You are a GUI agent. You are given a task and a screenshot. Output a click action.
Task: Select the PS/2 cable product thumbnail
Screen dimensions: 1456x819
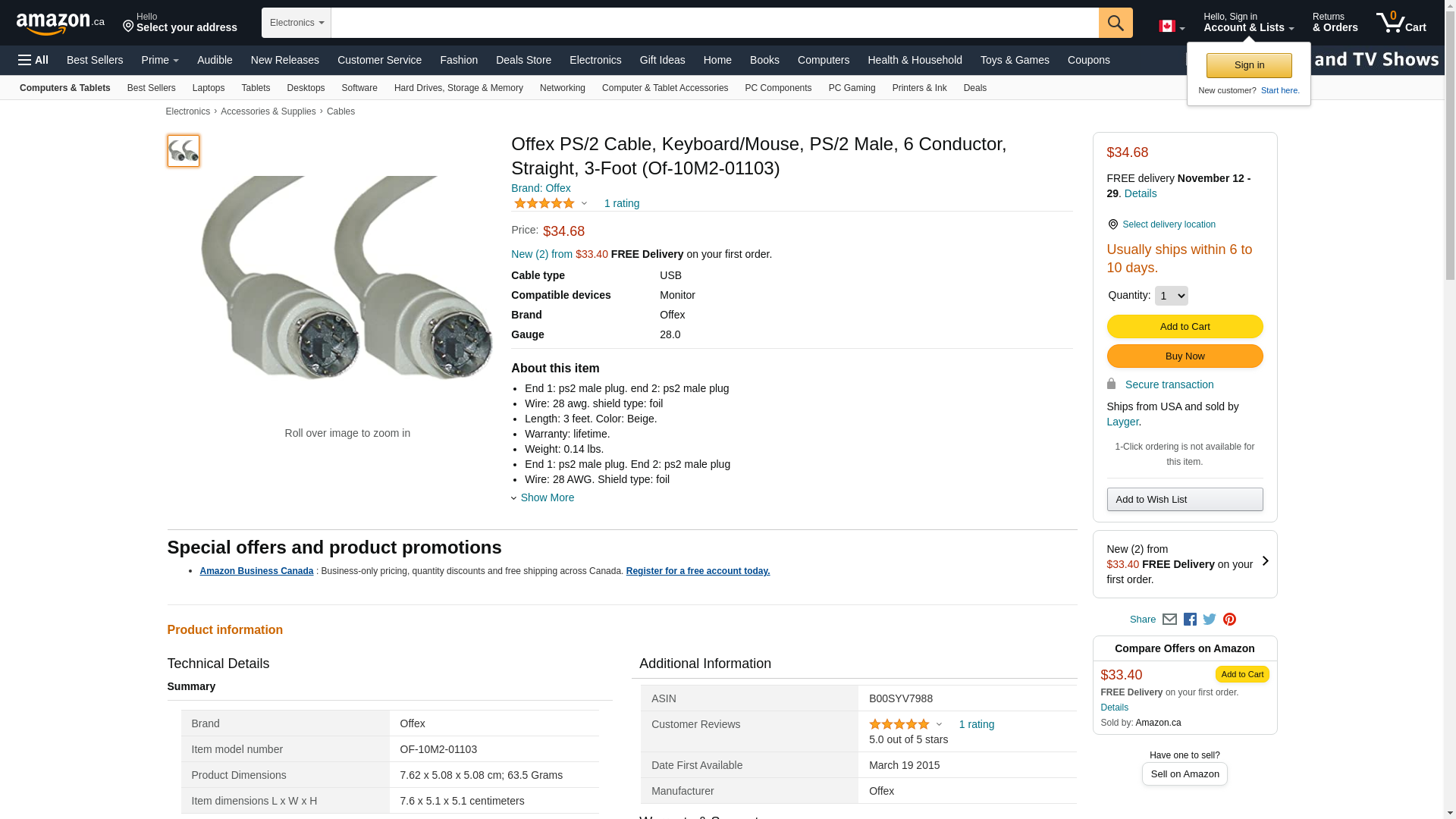(x=184, y=151)
